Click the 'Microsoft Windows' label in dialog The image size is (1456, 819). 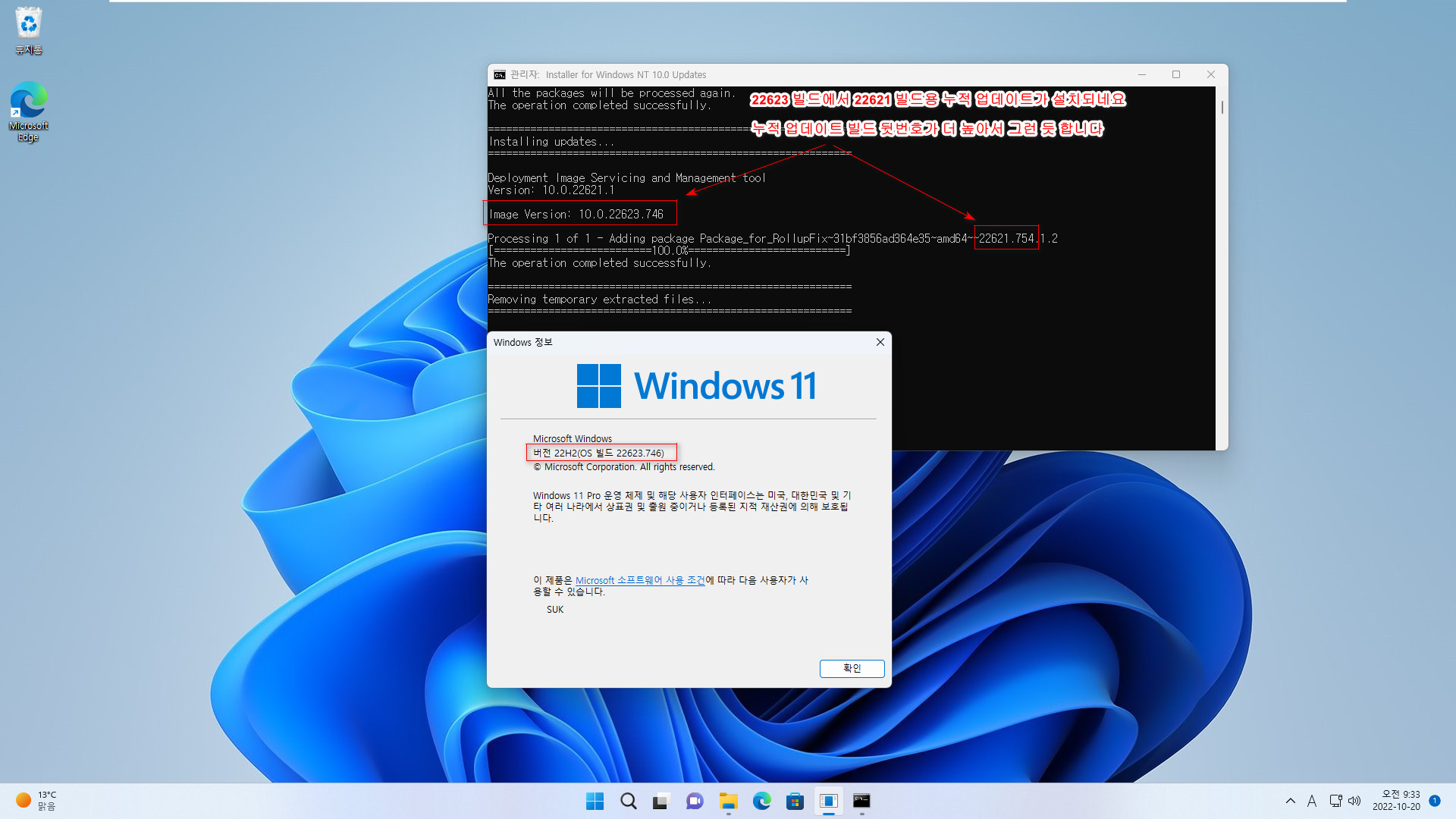pyautogui.click(x=573, y=438)
